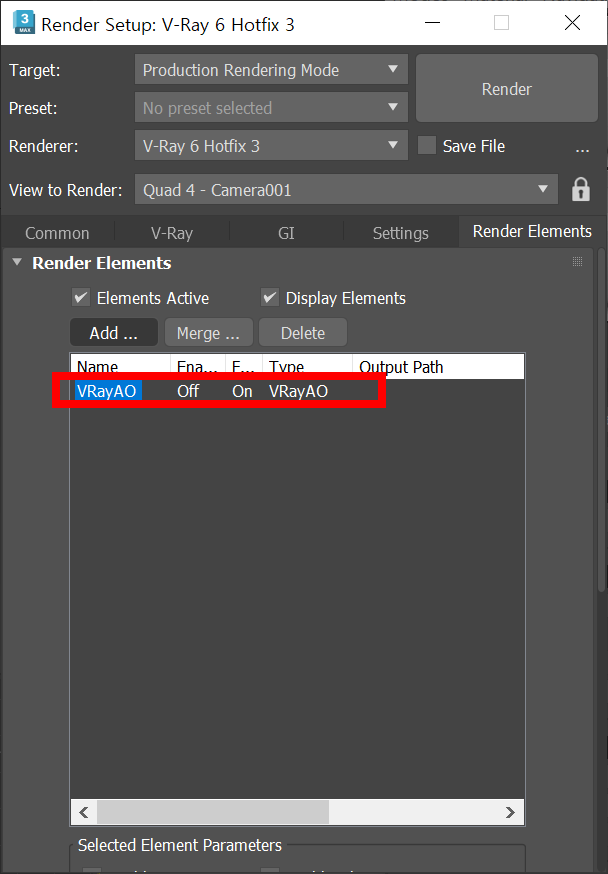Click the Add ... button
The width and height of the screenshot is (608, 874).
click(114, 333)
